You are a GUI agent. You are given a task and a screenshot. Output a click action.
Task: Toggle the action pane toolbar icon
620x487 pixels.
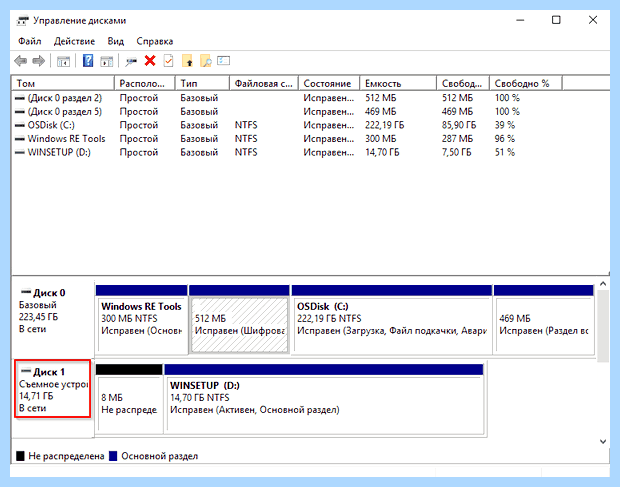[x=106, y=61]
